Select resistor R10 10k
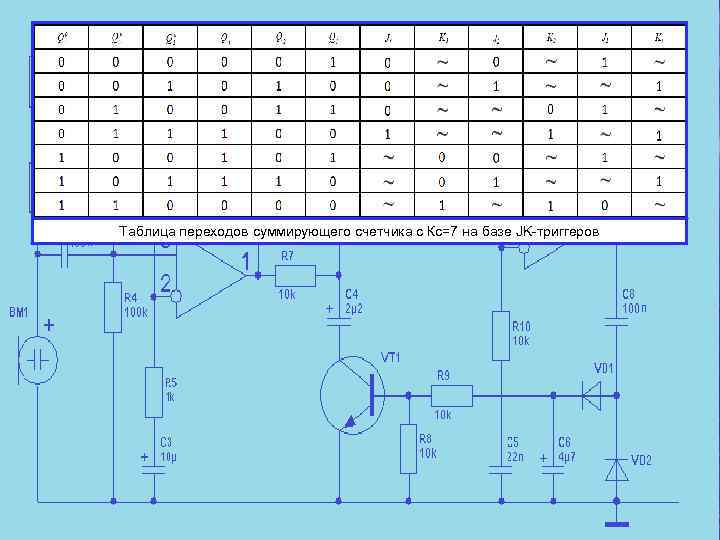Viewport: 720px width, 540px height. click(x=501, y=336)
